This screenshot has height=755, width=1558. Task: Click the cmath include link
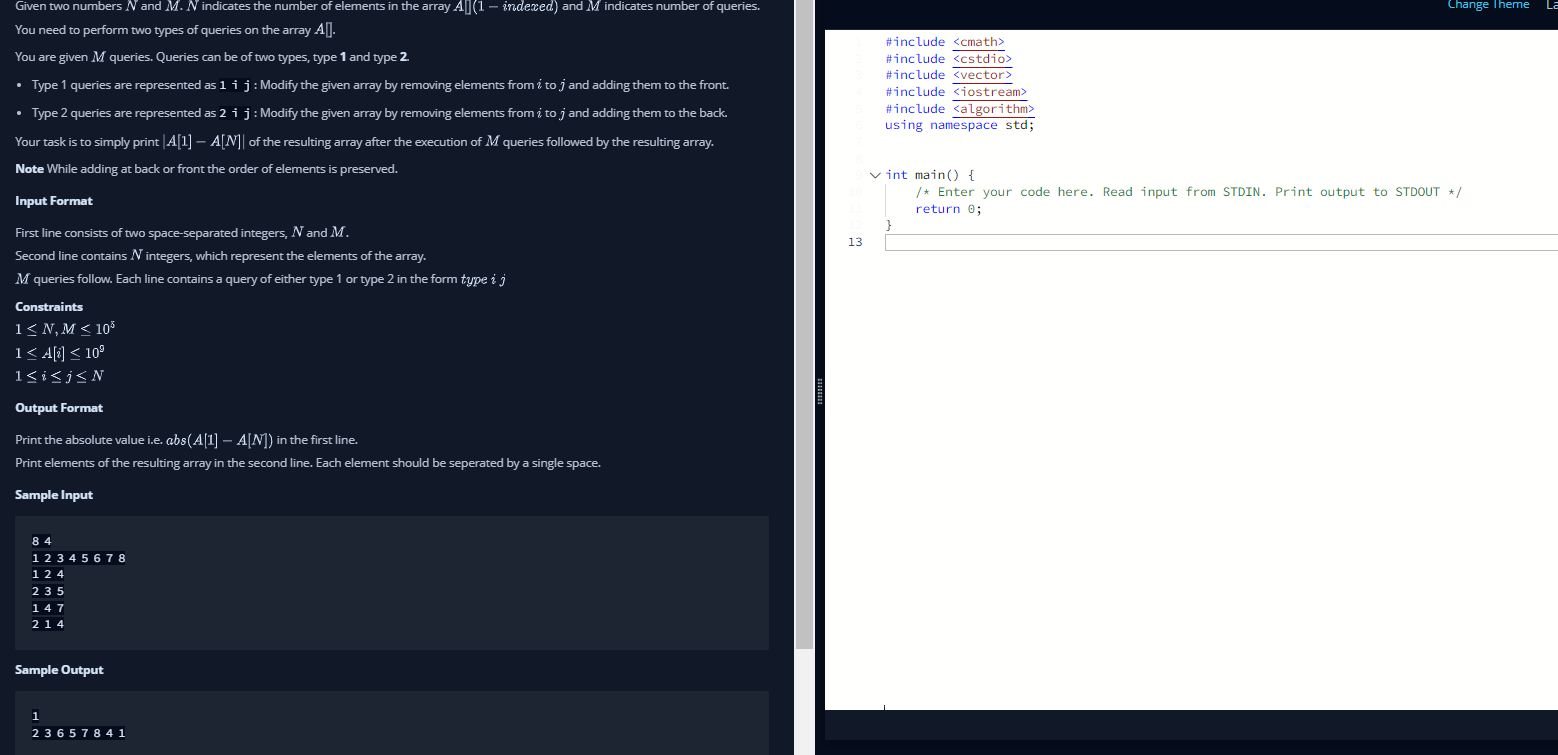(x=978, y=41)
